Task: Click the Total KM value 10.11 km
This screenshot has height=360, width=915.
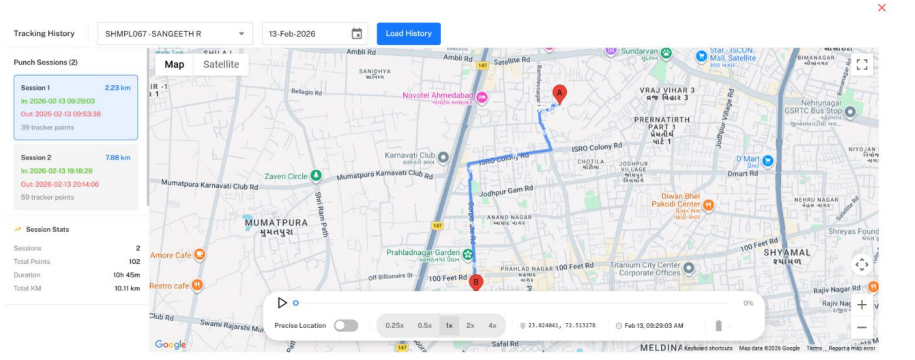Action: click(127, 288)
